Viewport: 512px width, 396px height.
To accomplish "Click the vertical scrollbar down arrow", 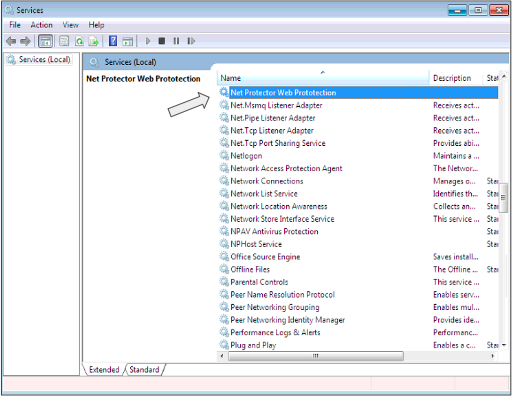I will click(504, 345).
